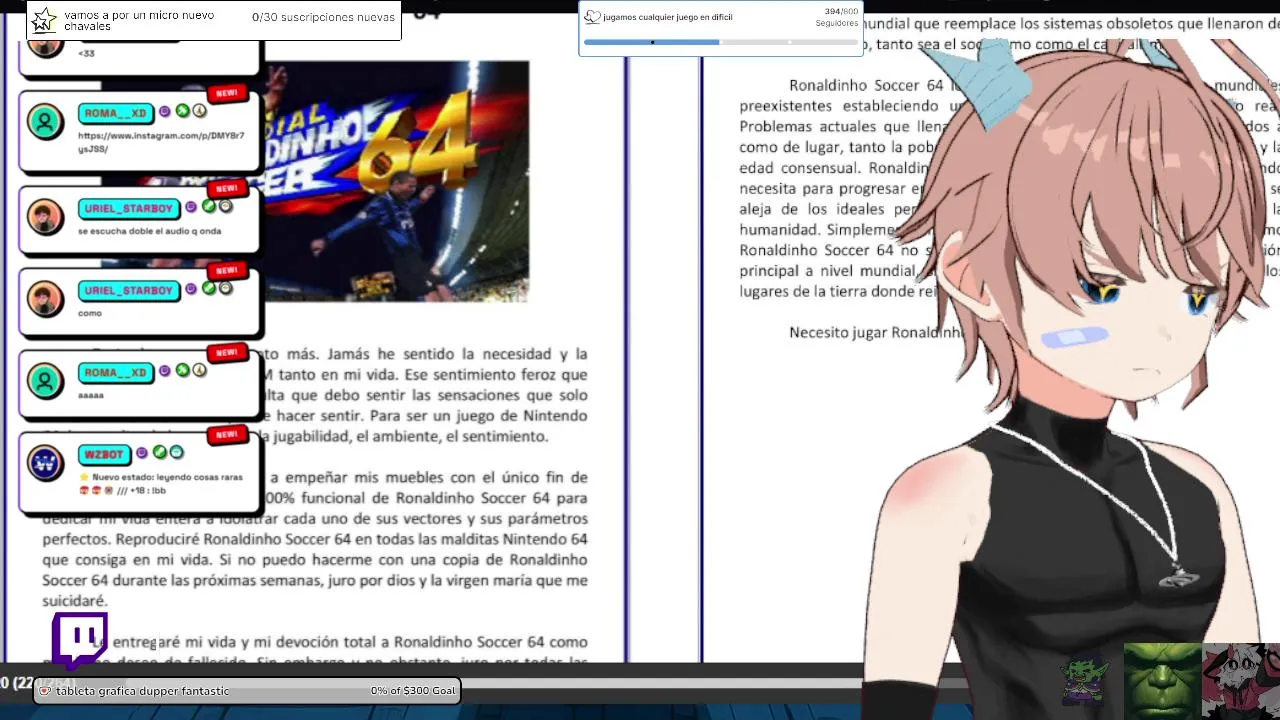
Task: Click the NEW! badge on the 'se escucha doble' message
Action: coord(227,188)
